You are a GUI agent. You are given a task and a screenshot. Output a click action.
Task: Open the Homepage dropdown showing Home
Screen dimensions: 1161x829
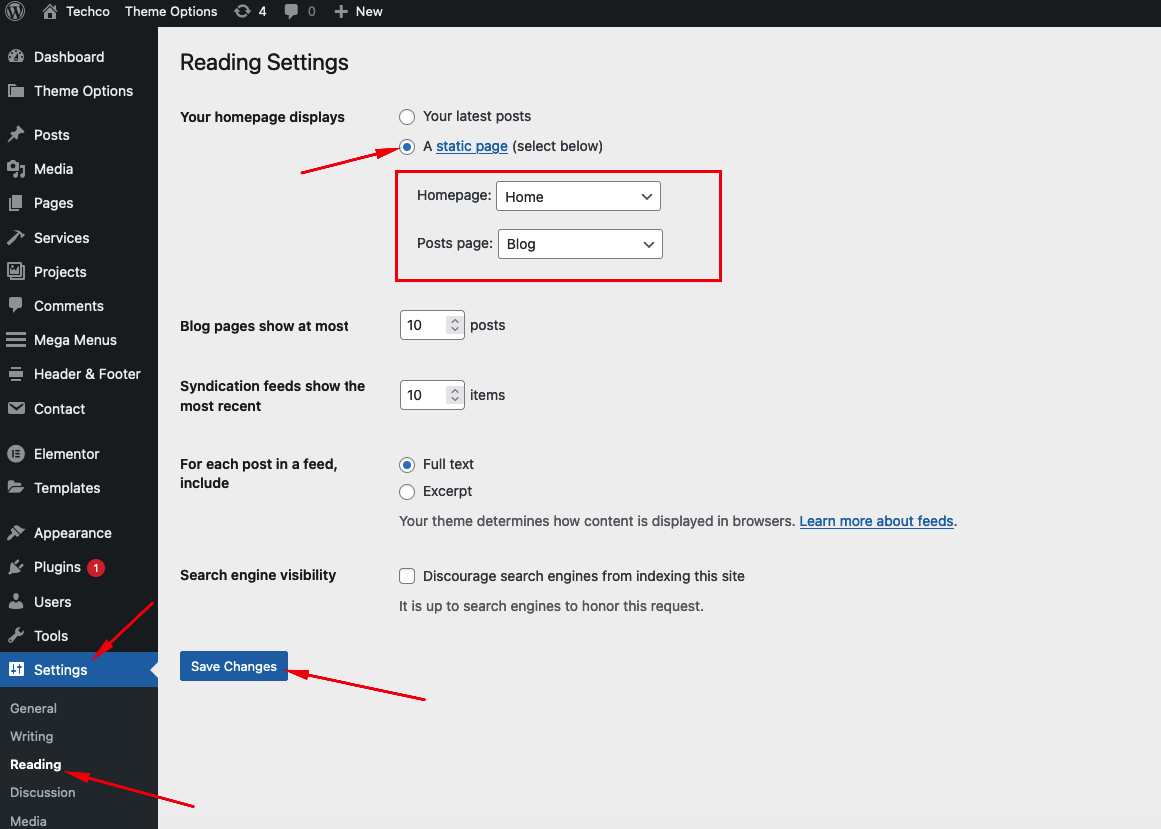[578, 197]
